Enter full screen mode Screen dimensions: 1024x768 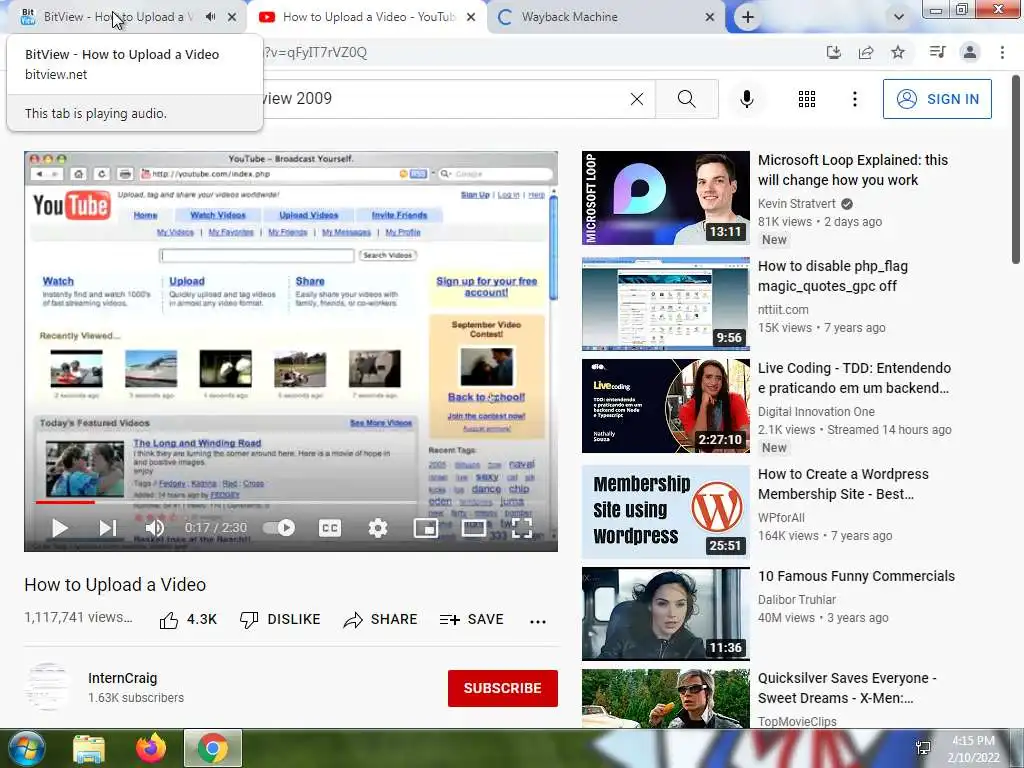pos(522,528)
